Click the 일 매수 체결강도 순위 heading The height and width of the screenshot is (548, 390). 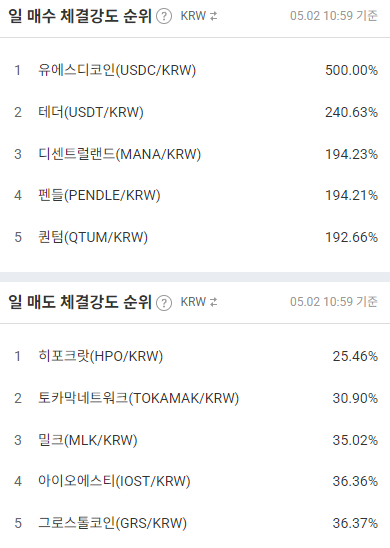[80, 16]
